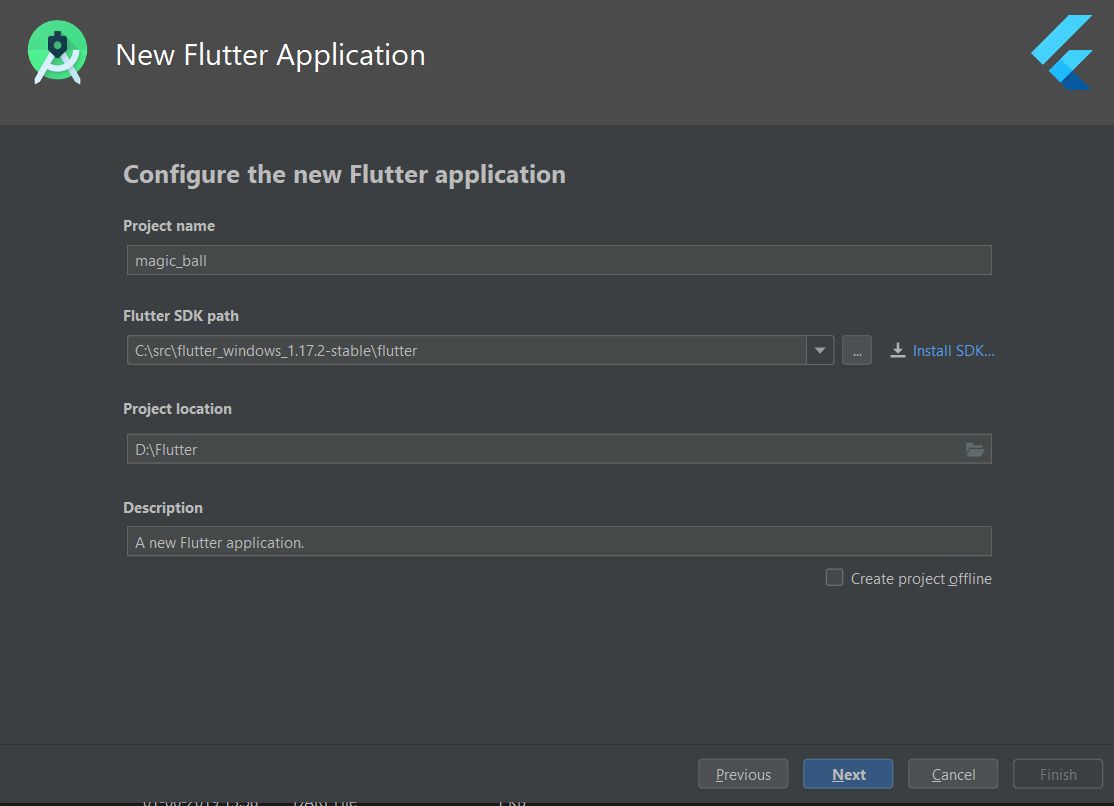Image resolution: width=1114 pixels, height=806 pixels.
Task: Click the New Flutter Application title
Action: pos(271,55)
